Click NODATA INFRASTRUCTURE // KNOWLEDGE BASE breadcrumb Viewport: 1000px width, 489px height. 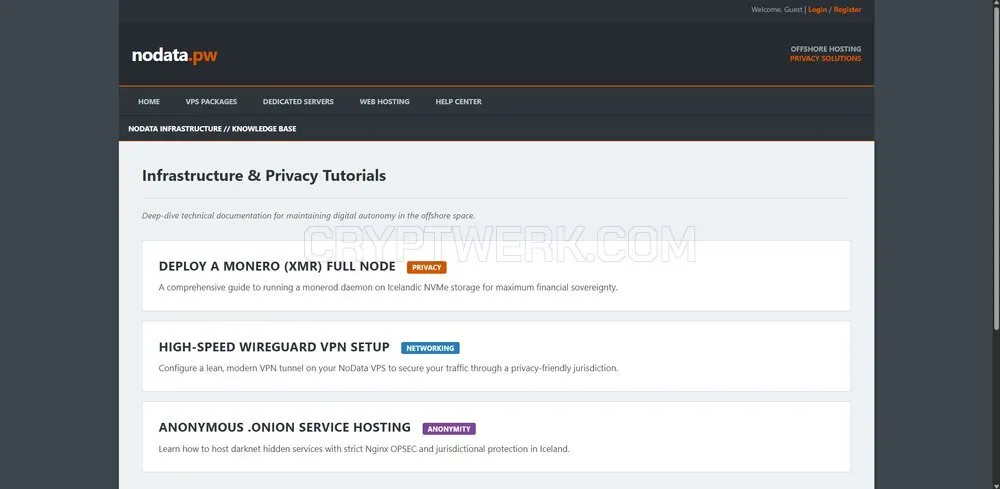pyautogui.click(x=212, y=129)
